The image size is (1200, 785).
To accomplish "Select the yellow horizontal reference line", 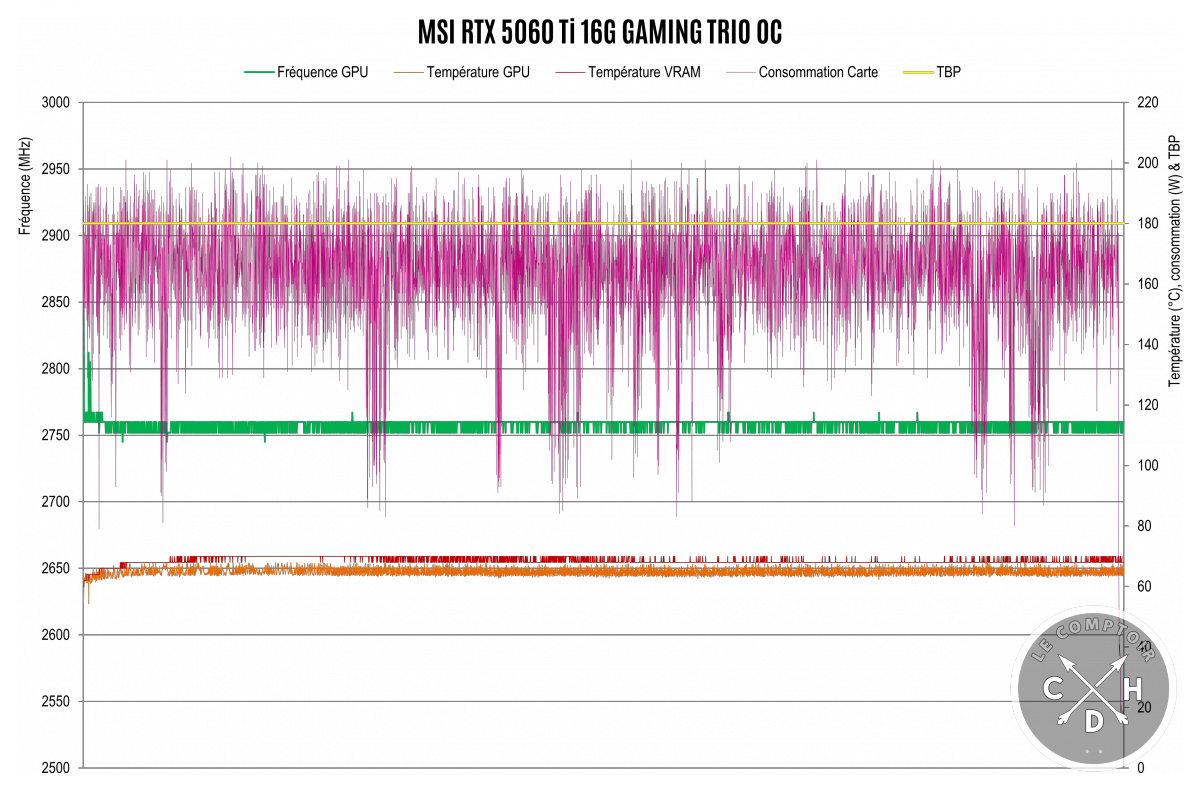I will pyautogui.click(x=600, y=224).
